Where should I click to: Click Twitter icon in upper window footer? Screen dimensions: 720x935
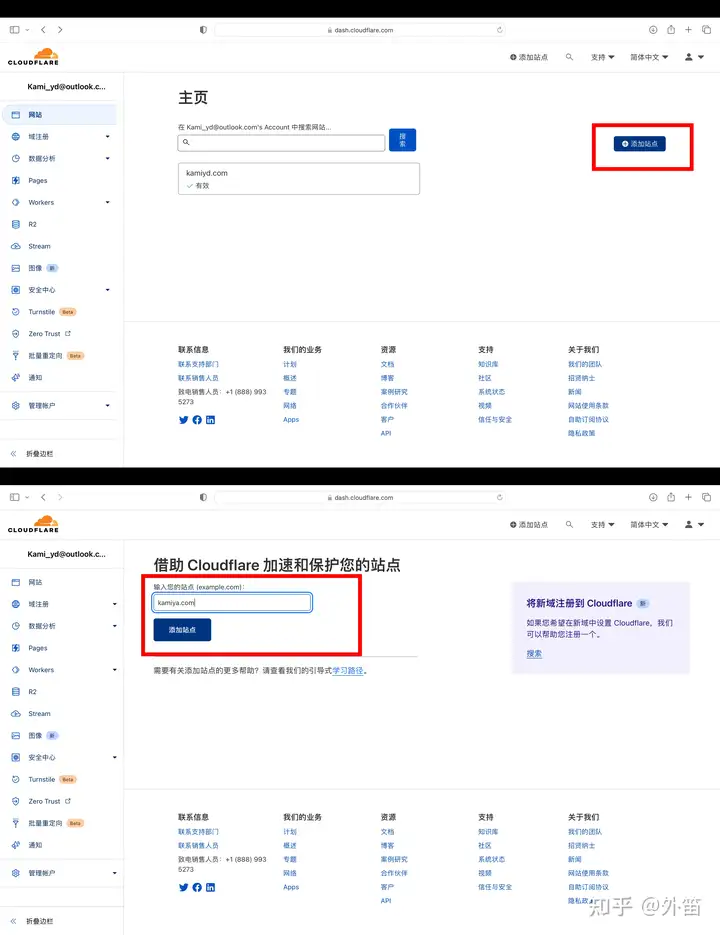[x=183, y=420]
